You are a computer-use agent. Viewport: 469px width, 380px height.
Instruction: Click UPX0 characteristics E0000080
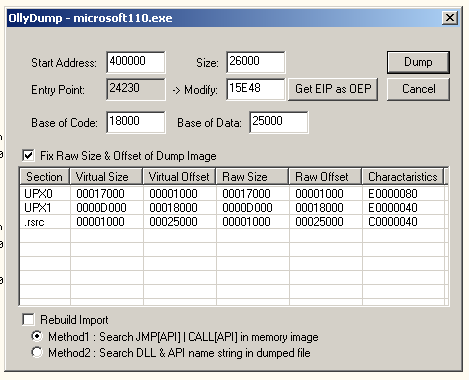pyautogui.click(x=393, y=194)
